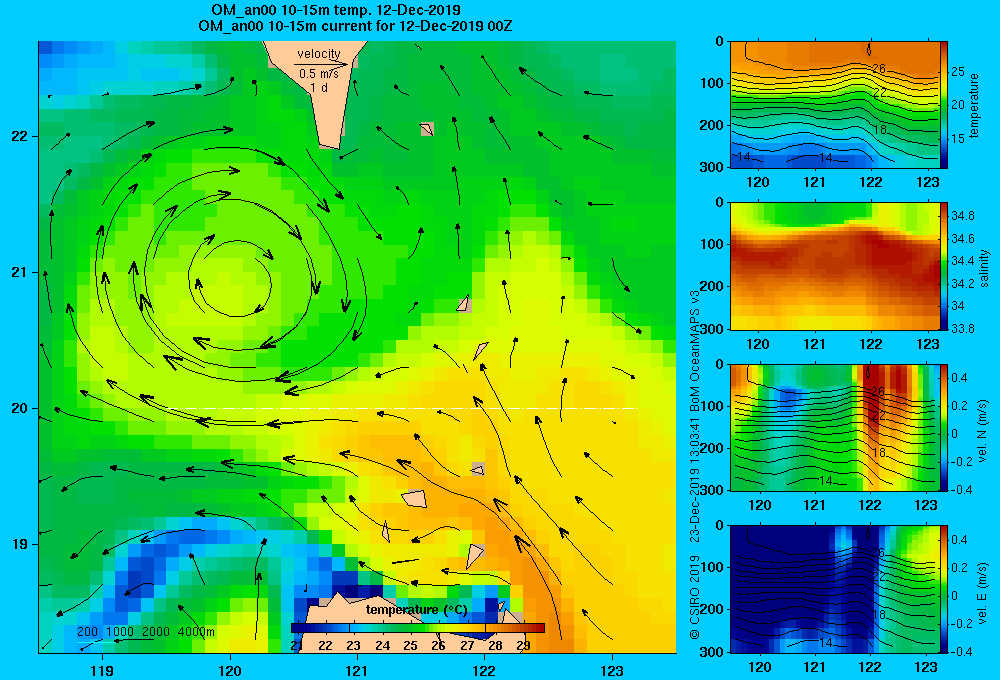Click the "33.8" salinity colorbar value
The image size is (1000, 680).
(x=962, y=329)
